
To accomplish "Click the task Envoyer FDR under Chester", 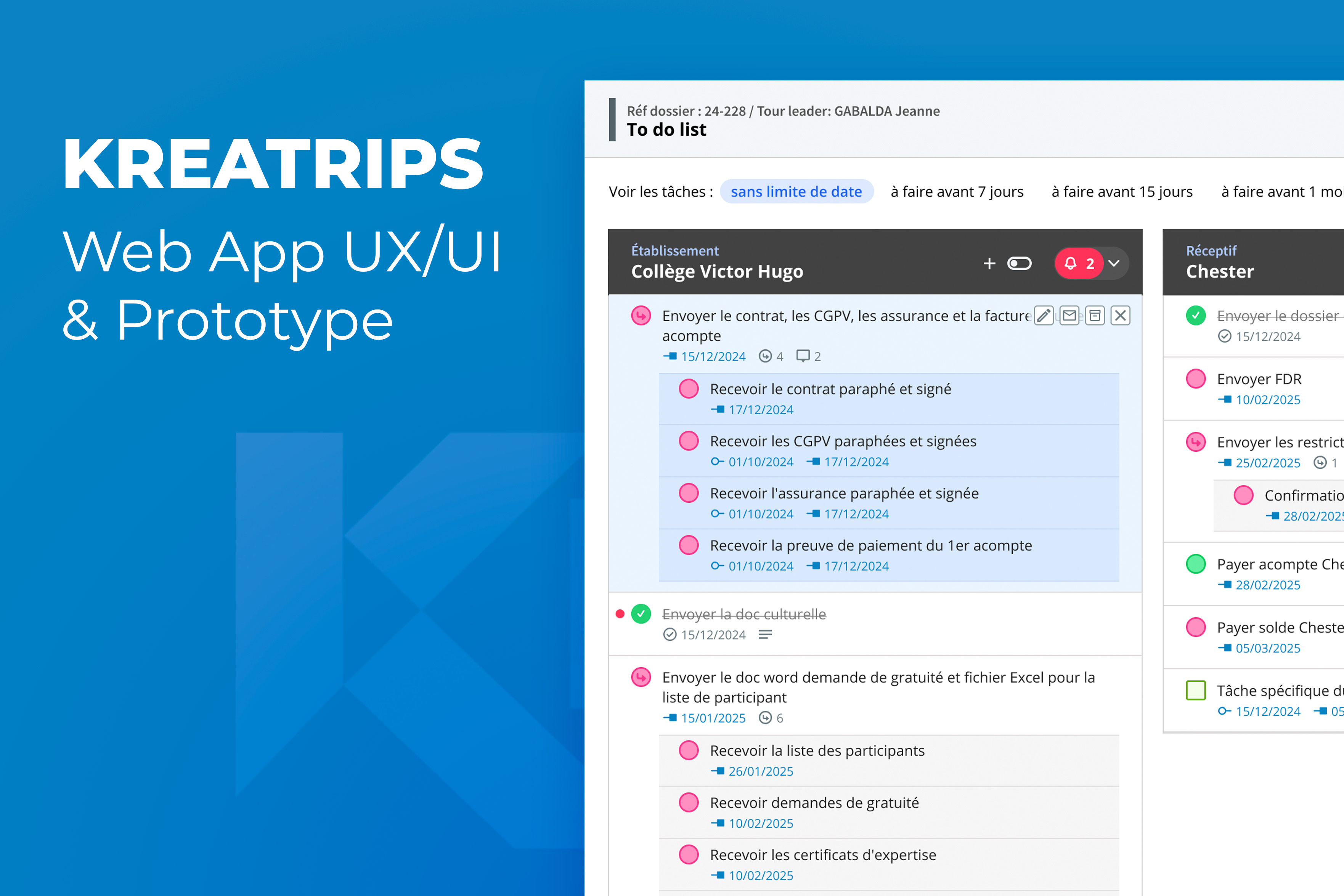I will (x=1260, y=379).
